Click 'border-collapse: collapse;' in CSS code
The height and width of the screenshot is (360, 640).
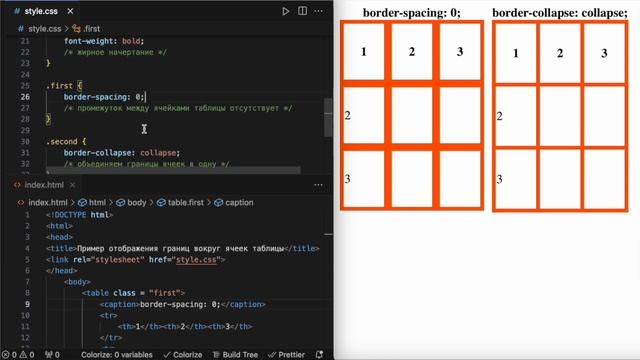(x=122, y=153)
